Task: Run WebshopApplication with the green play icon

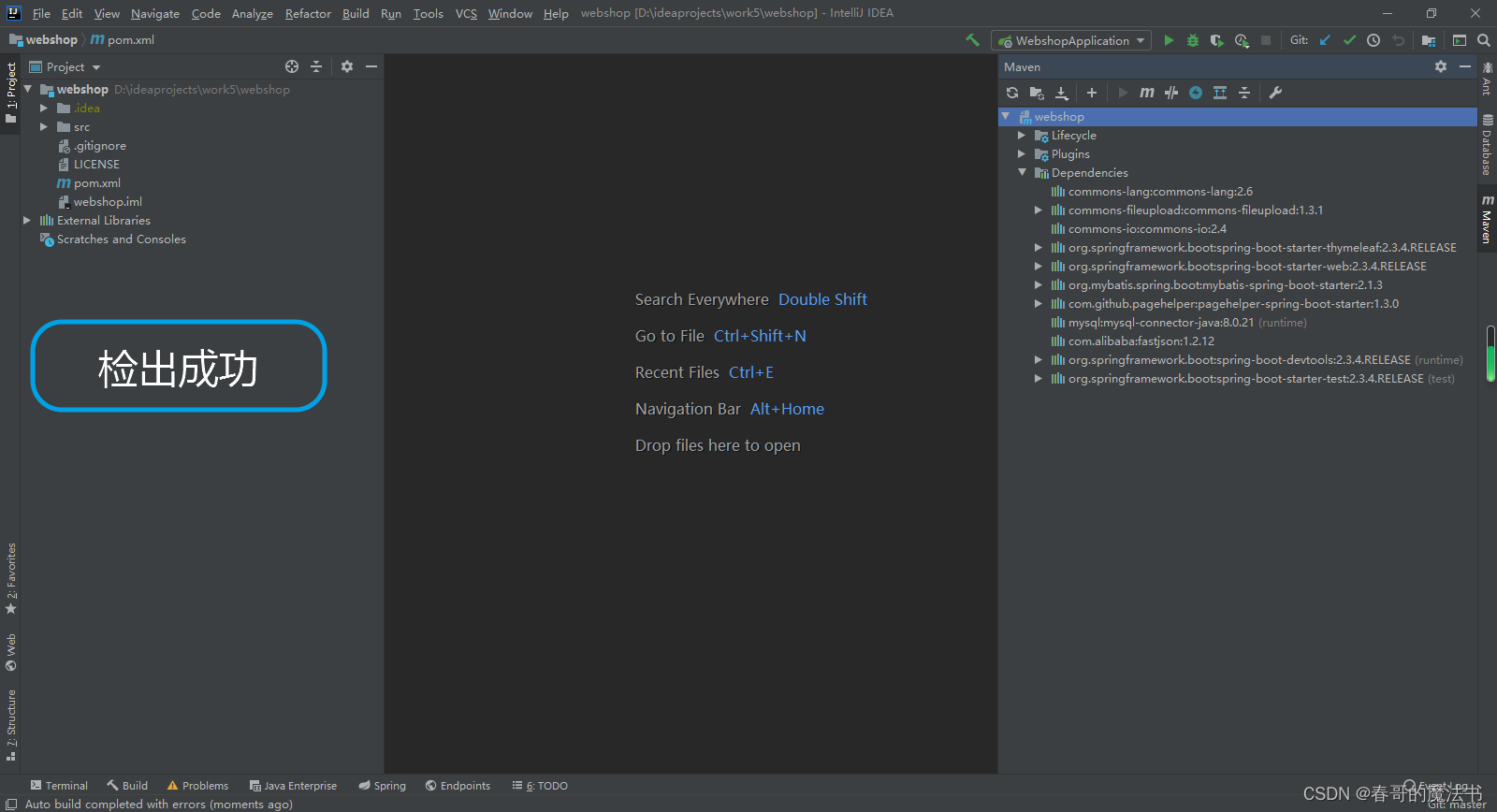Action: (x=1169, y=40)
